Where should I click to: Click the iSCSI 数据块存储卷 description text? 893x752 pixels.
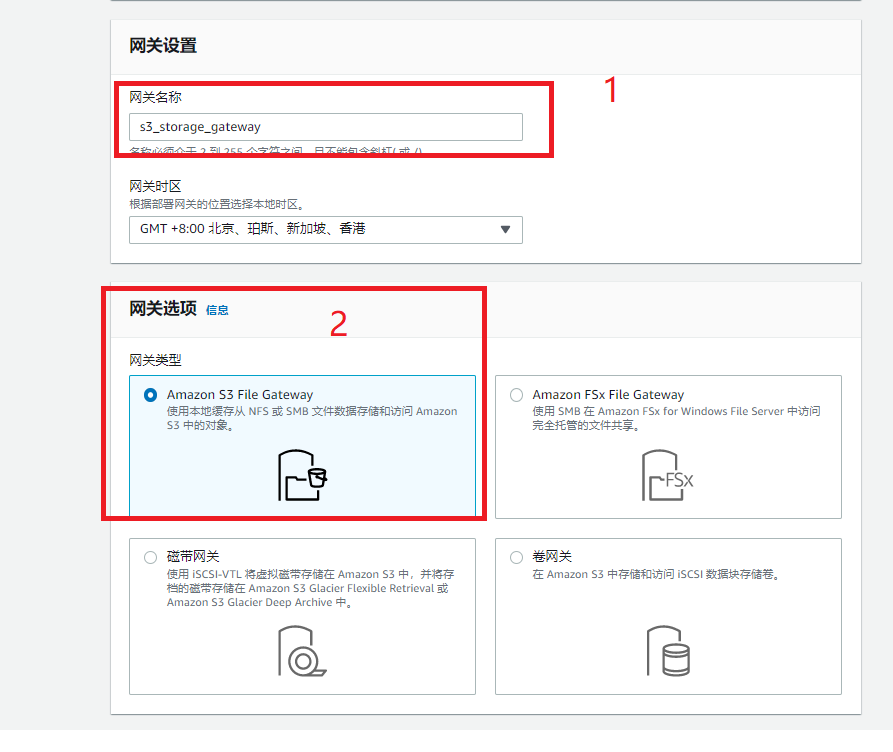point(657,574)
